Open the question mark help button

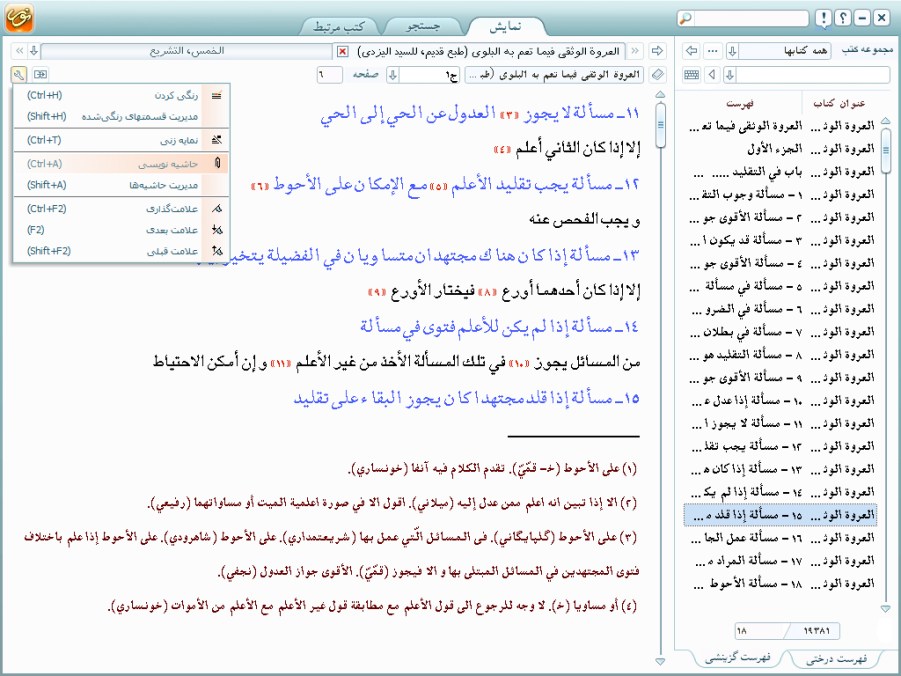tap(842, 18)
